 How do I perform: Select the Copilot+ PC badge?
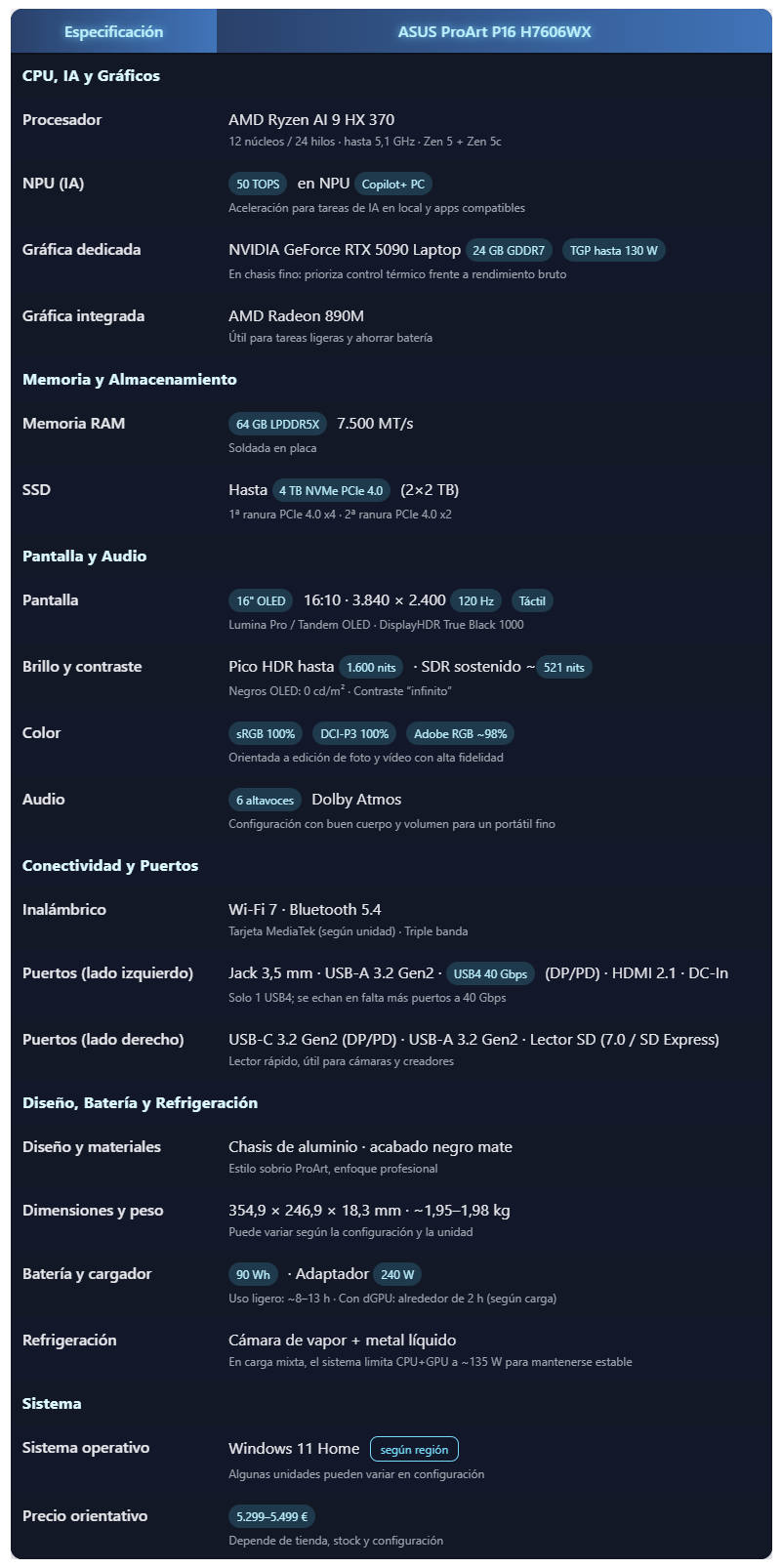[392, 184]
